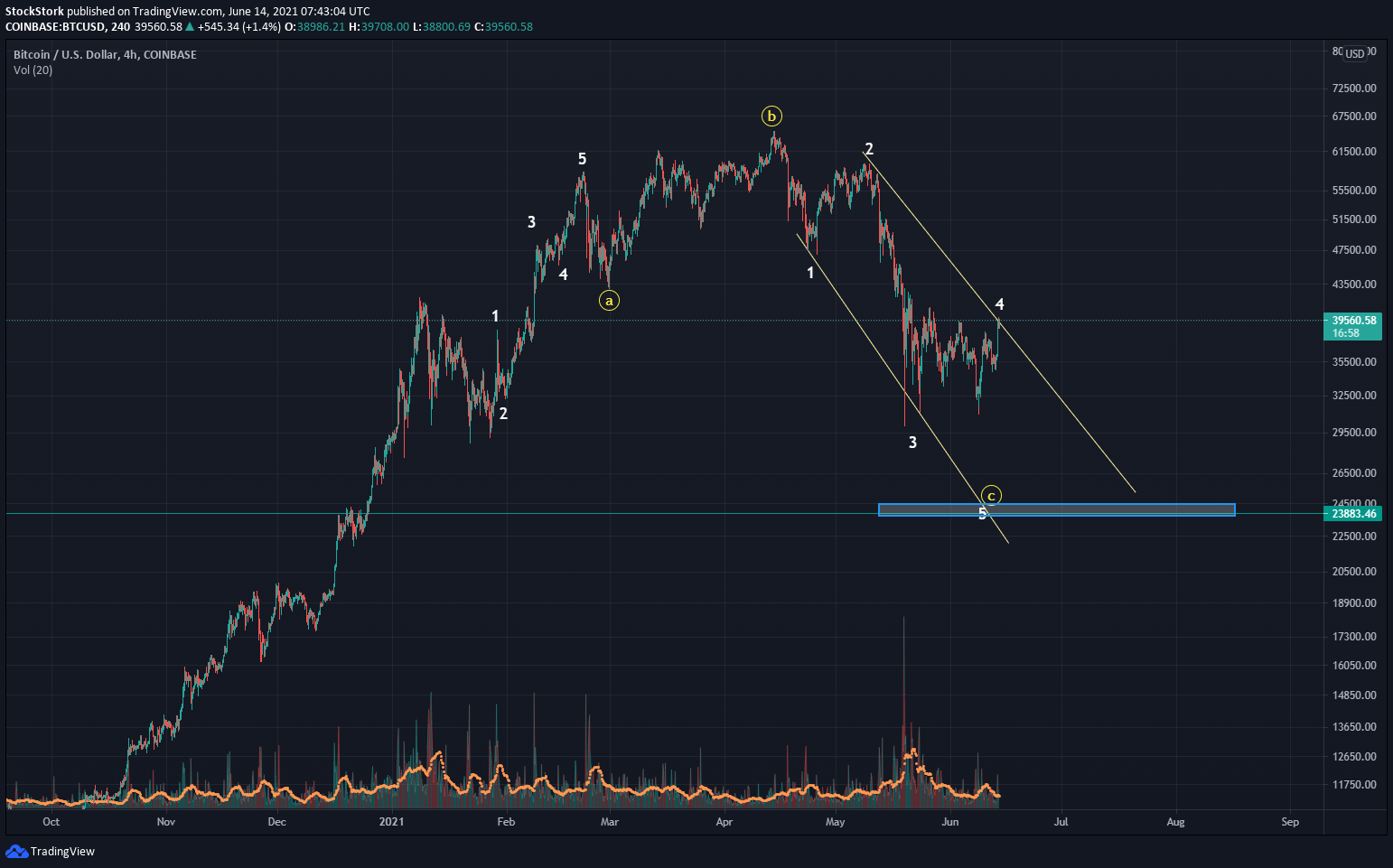Select the 61500.00 price axis label
The image size is (1393, 868).
[1354, 152]
